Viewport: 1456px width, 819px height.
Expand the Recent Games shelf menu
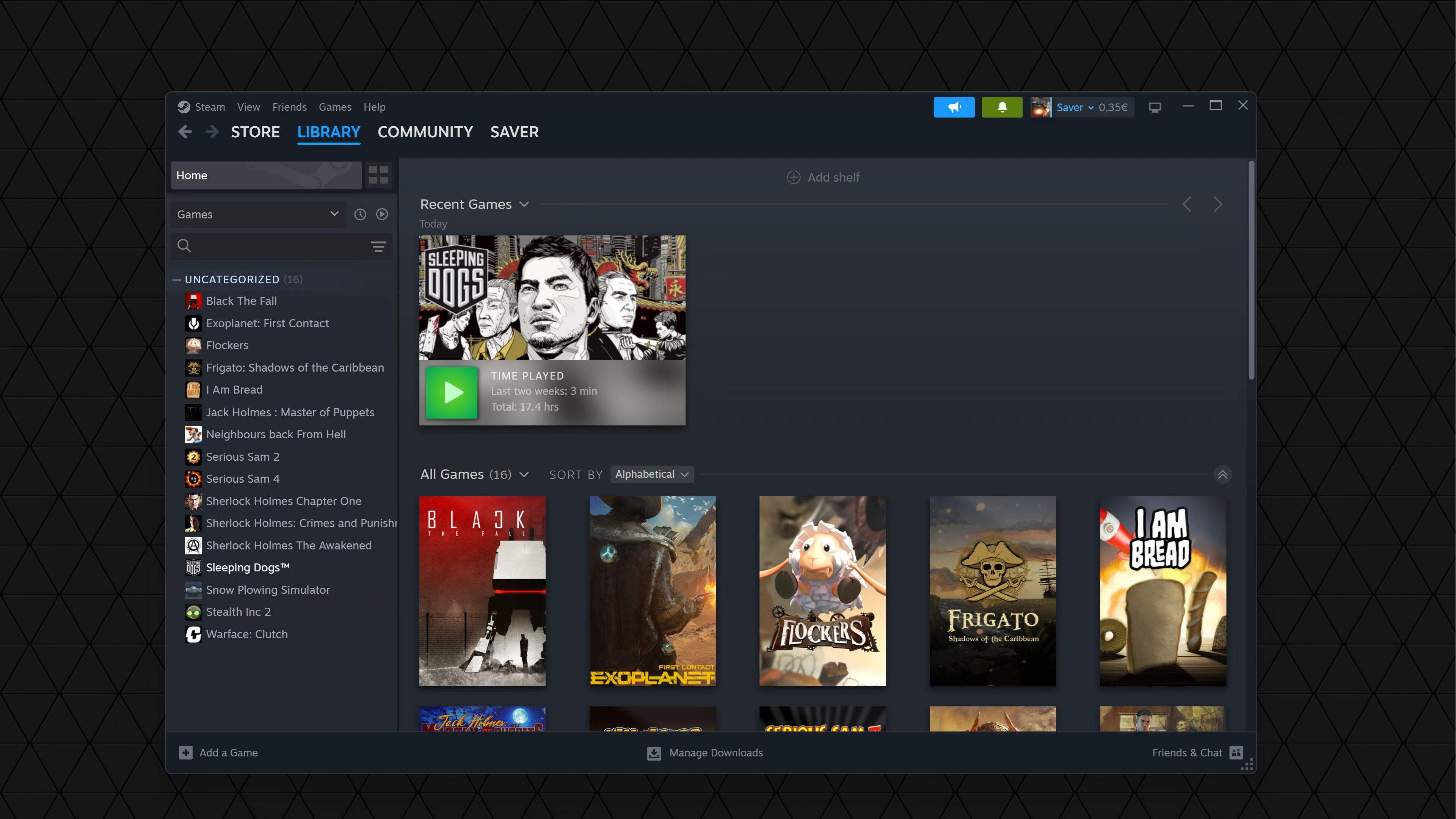click(x=524, y=204)
